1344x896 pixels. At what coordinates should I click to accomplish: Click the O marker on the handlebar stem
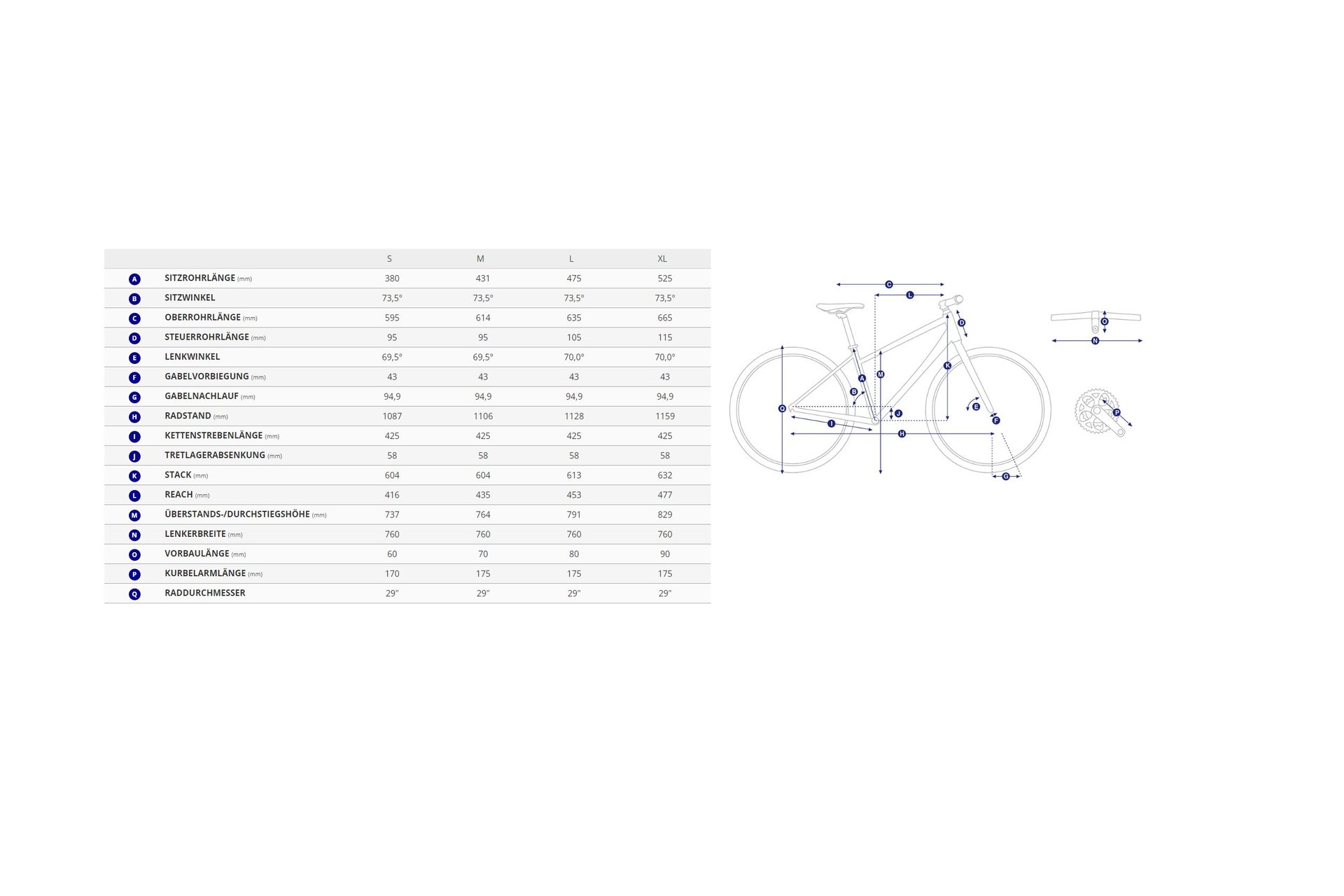1105,321
